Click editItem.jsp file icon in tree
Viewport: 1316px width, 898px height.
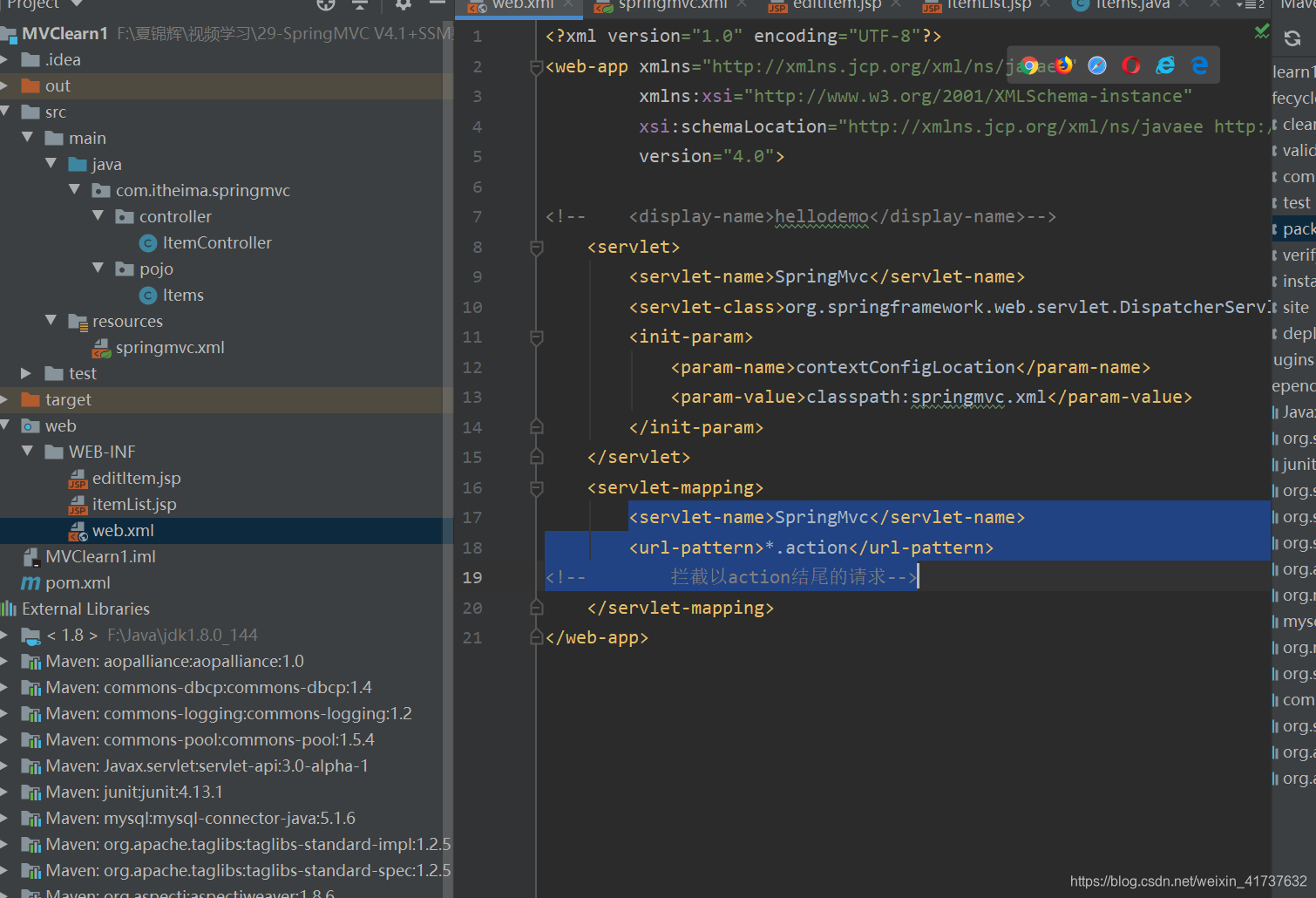pos(78,479)
